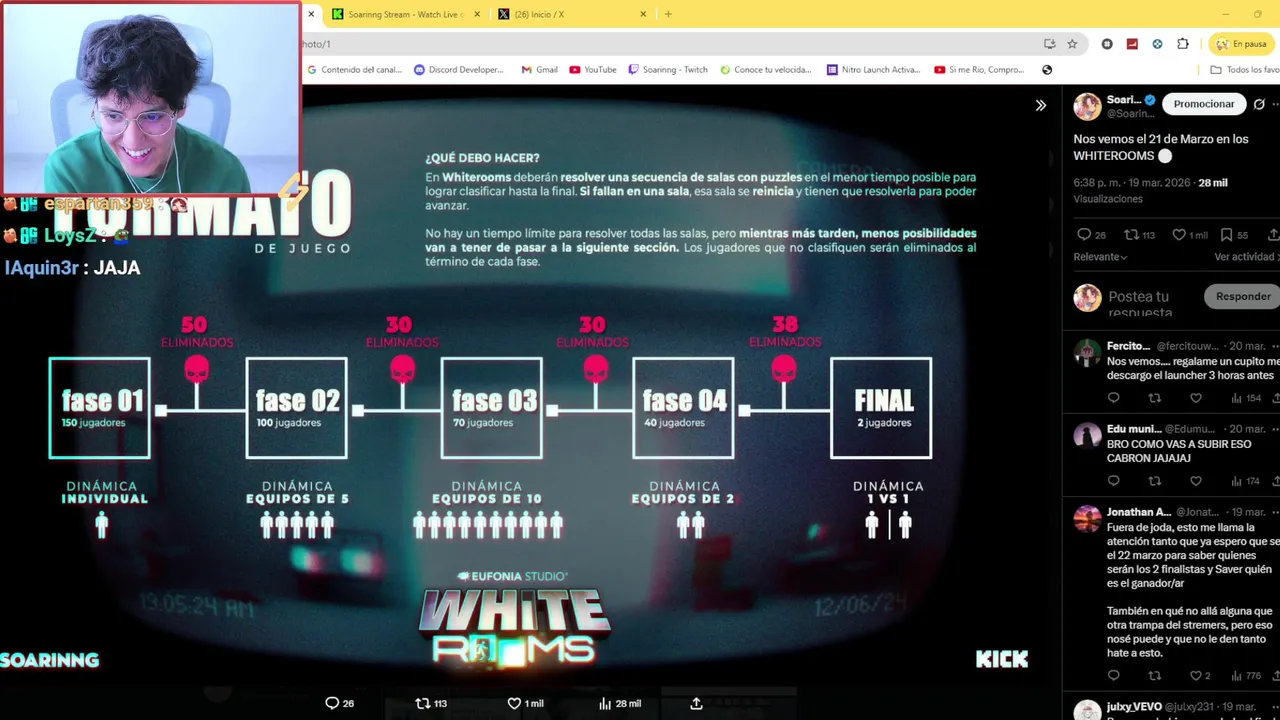Like the post via 1 mil heart in sidebar
The image size is (1280, 720).
(x=1190, y=235)
